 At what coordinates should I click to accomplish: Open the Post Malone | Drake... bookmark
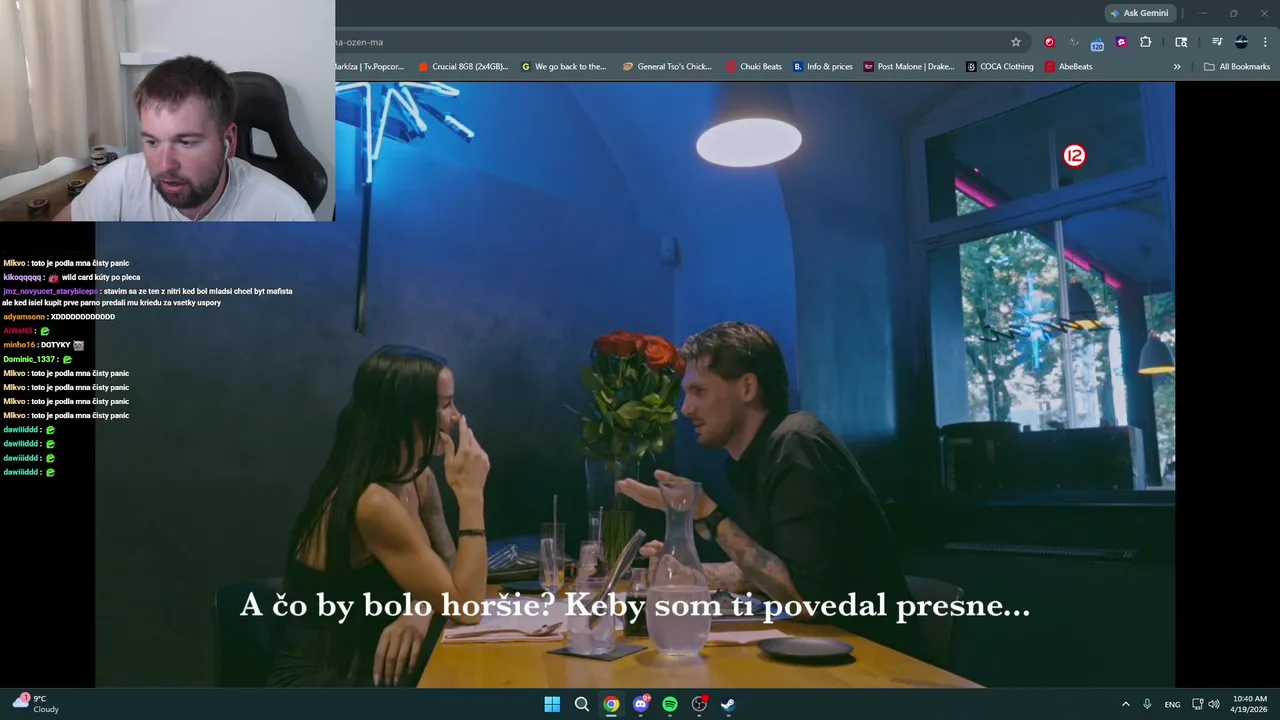[909, 67]
